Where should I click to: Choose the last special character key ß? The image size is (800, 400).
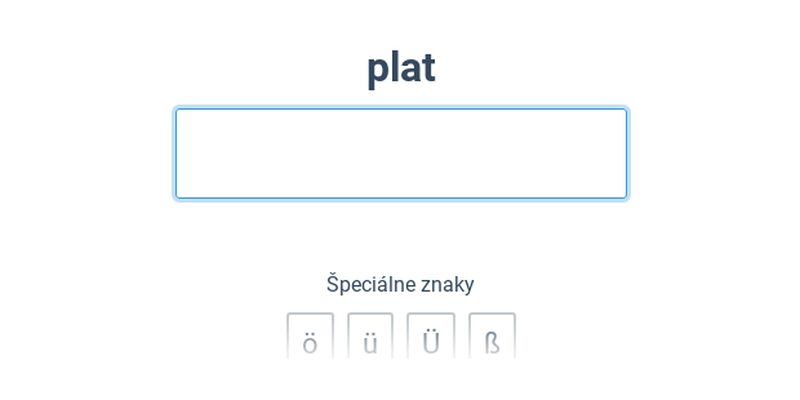click(x=492, y=336)
